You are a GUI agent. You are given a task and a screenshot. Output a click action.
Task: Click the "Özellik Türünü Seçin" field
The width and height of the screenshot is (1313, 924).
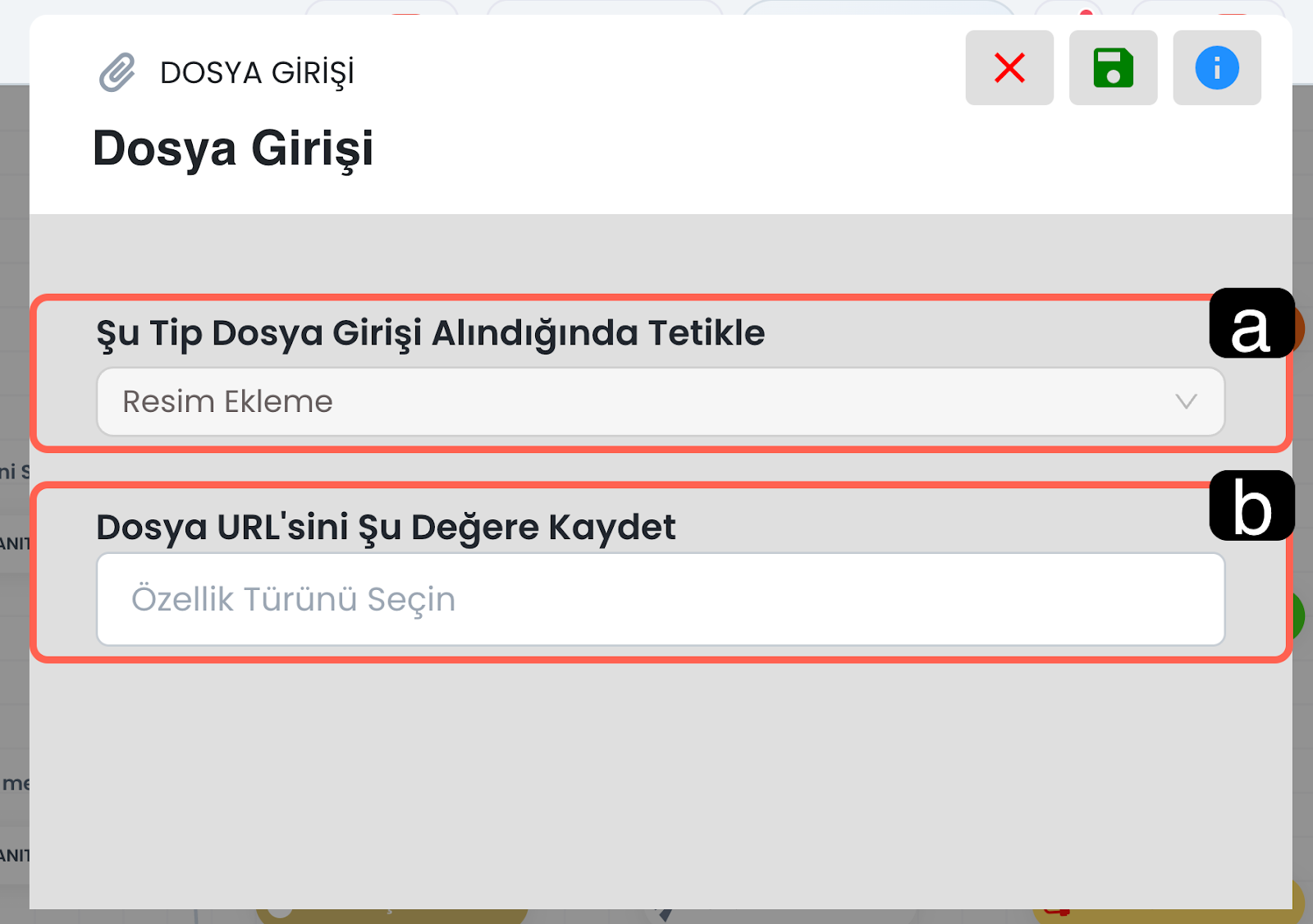tap(660, 599)
